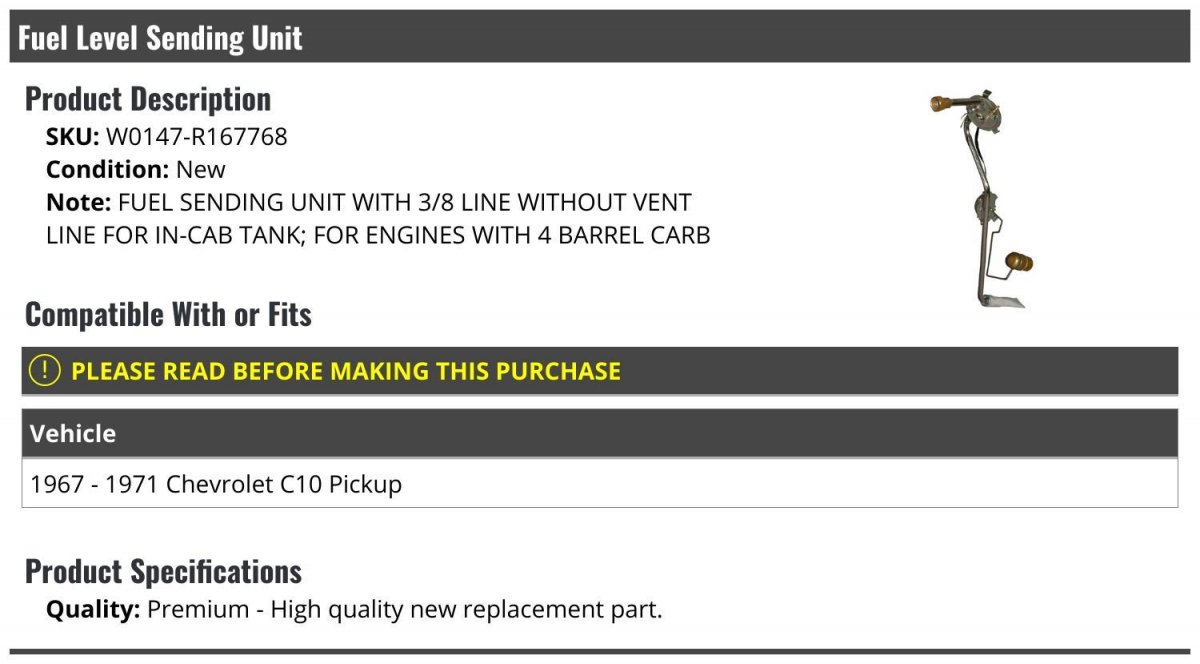Click the "Note:" label
The image size is (1200, 664).
click(x=78, y=202)
